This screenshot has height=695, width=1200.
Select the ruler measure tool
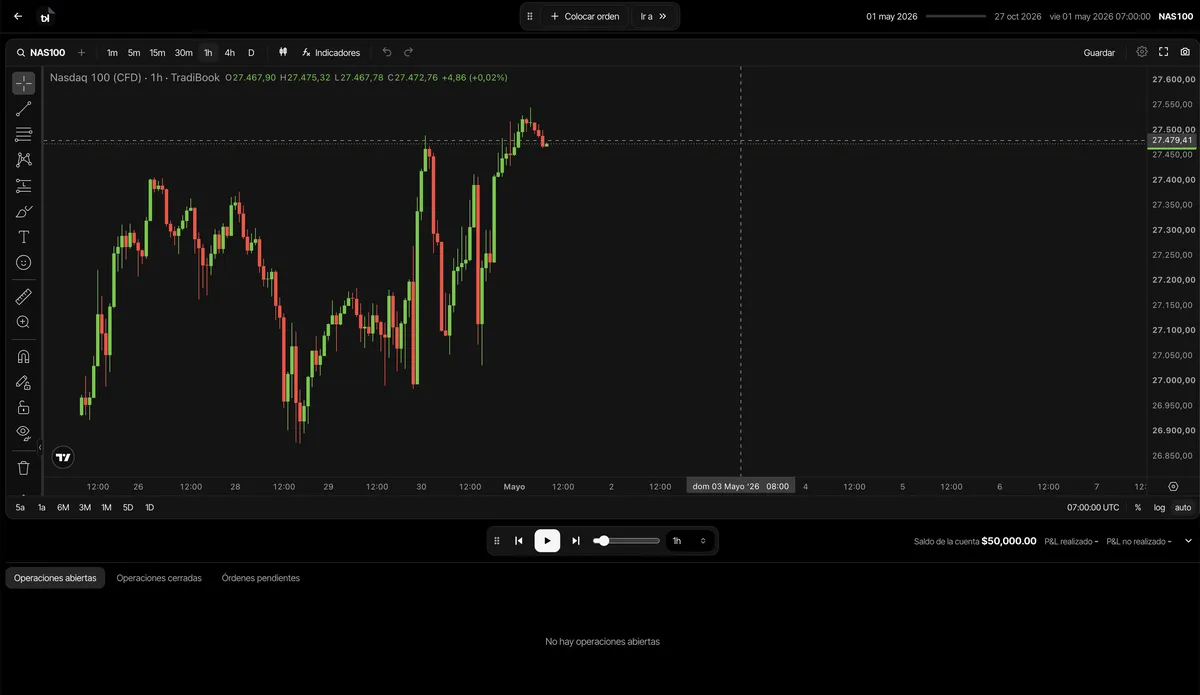click(24, 296)
